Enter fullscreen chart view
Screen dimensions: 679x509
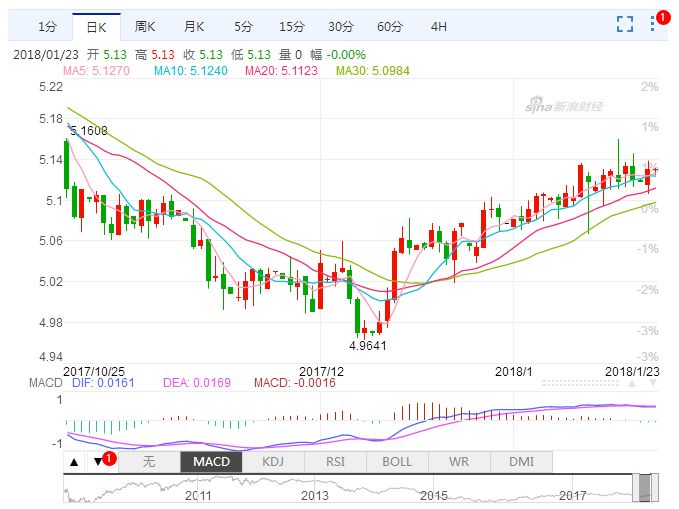coord(625,25)
